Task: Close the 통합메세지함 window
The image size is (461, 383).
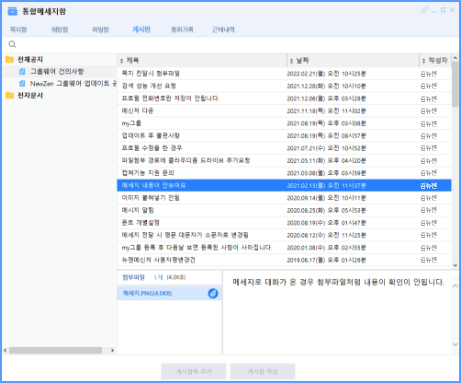Action: (x=452, y=10)
